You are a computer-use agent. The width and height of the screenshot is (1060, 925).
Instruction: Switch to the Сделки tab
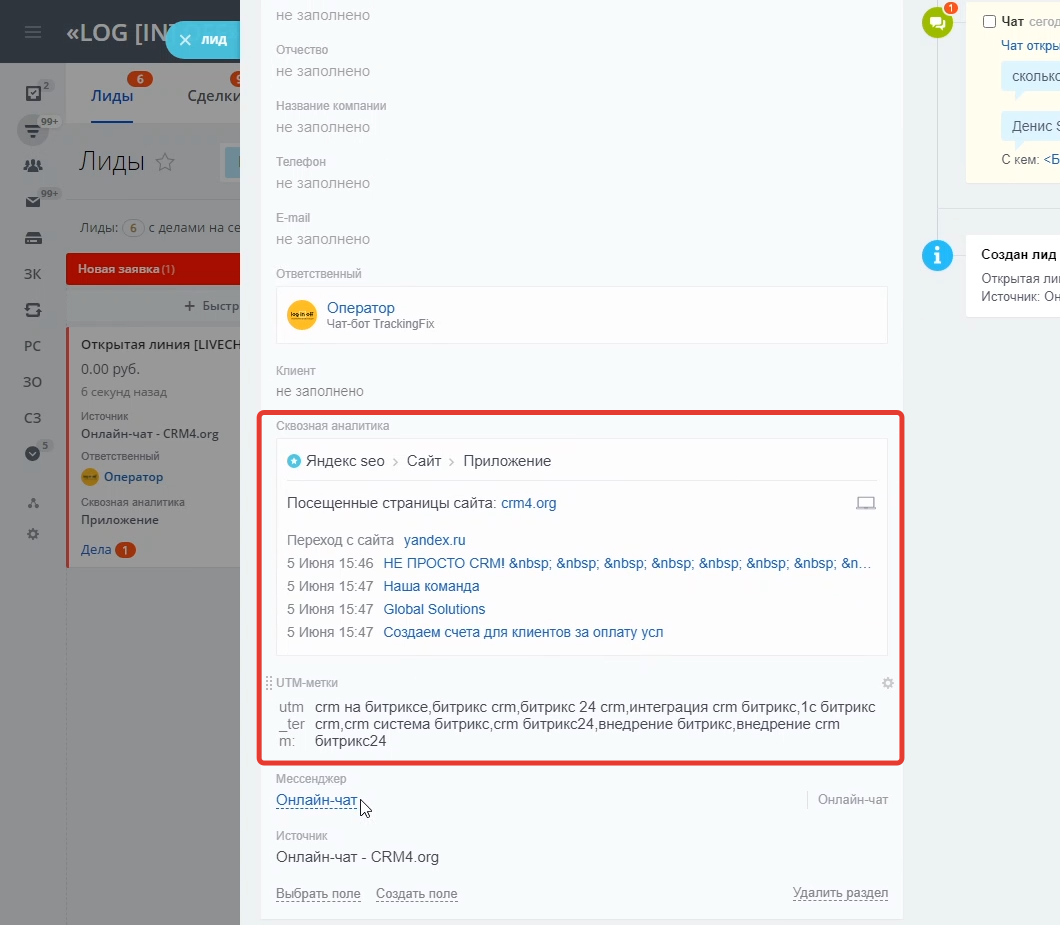(x=213, y=96)
